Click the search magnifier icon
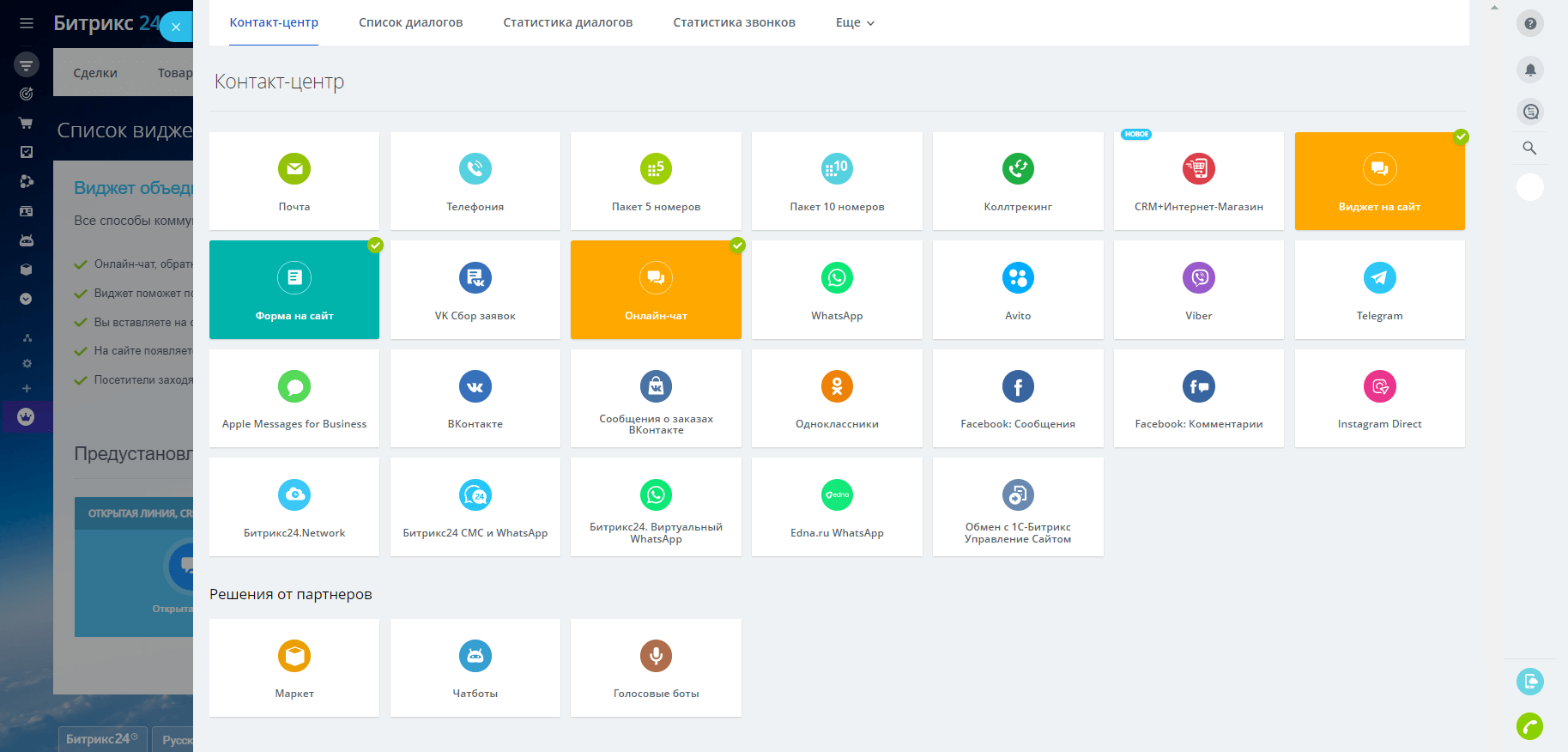 [1529, 148]
